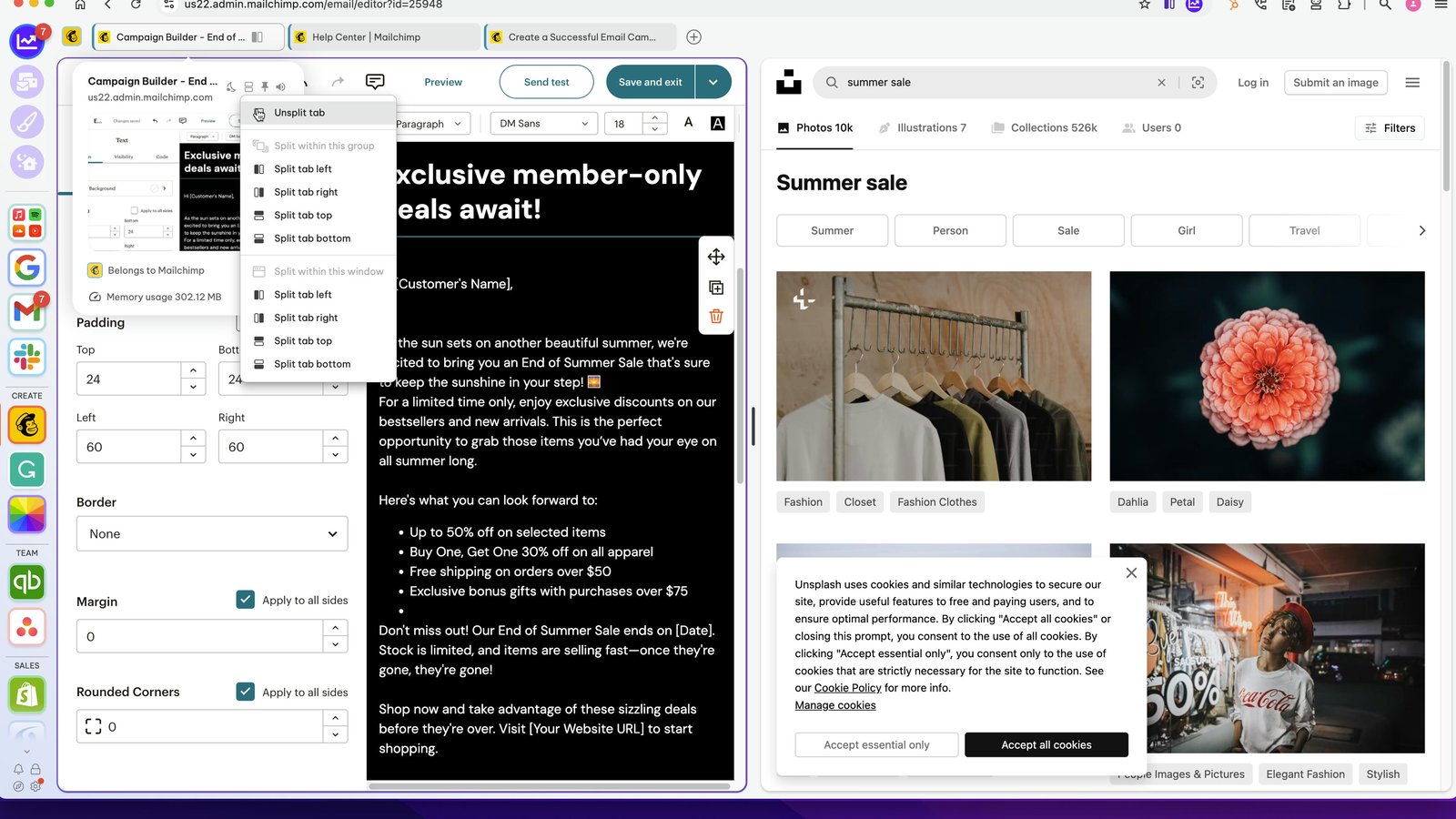Open Unsplash visual search camera icon
The height and width of the screenshot is (819, 1456).
click(1198, 82)
